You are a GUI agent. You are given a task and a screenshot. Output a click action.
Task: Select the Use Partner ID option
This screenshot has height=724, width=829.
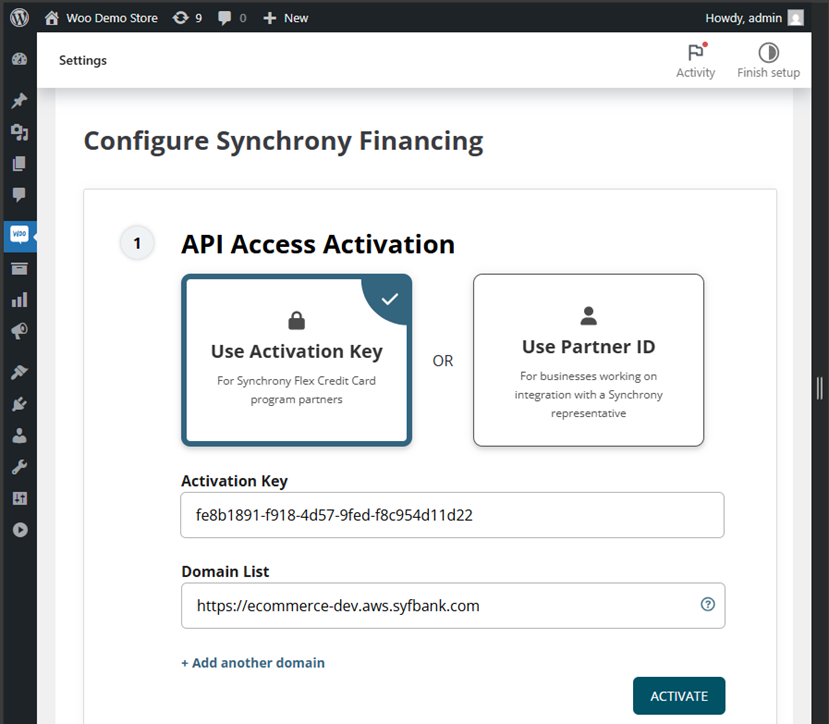pyautogui.click(x=588, y=360)
